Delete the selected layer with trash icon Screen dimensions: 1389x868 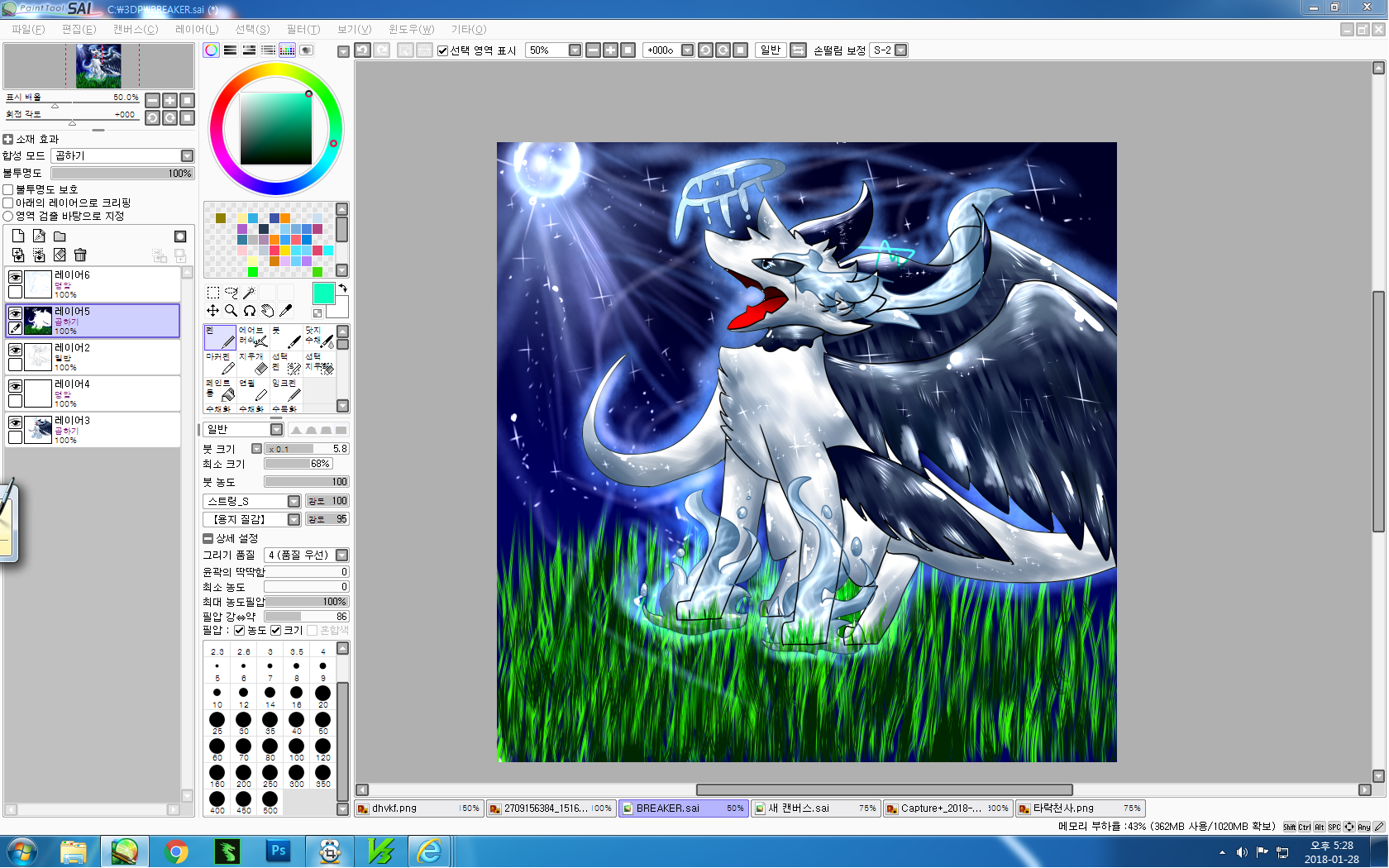[x=80, y=255]
